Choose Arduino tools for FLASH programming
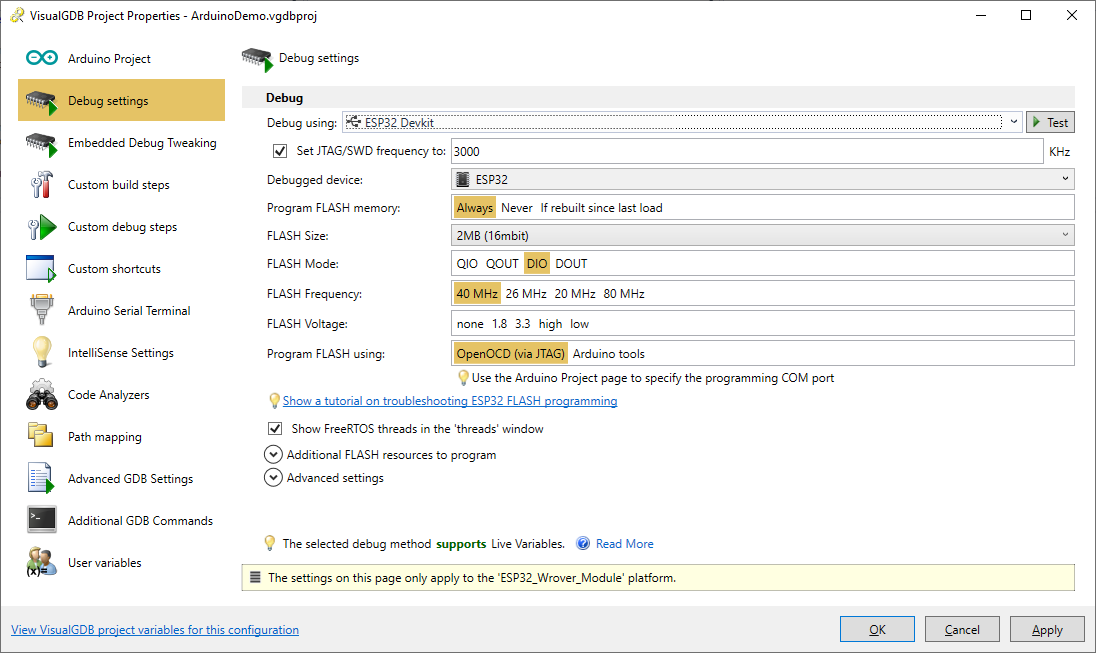1096x653 pixels. pyautogui.click(x=609, y=354)
